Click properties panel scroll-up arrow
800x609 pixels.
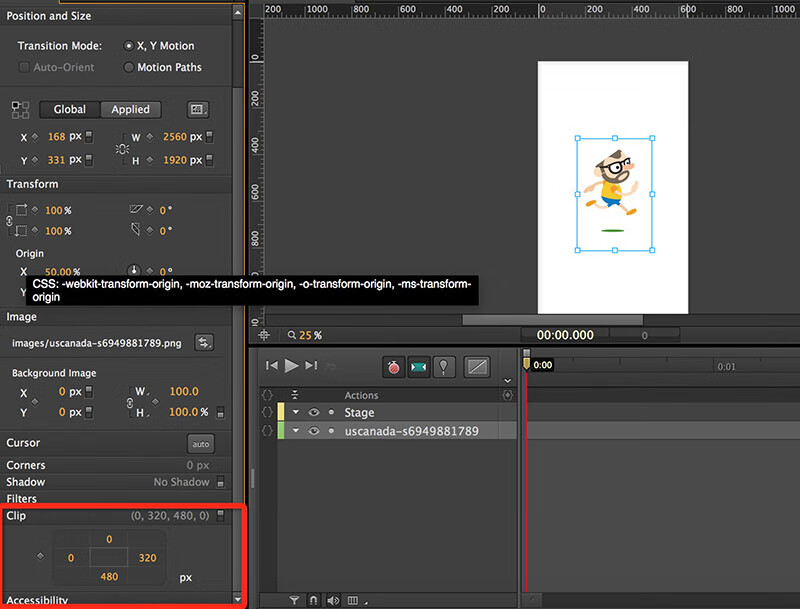click(238, 12)
